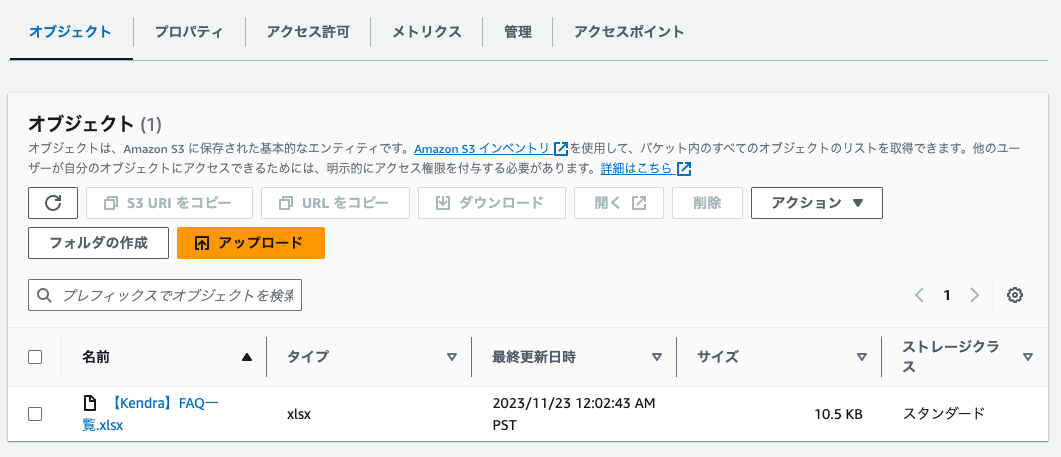Viewport: 1061px width, 457px height.
Task: Check the 【Kendra】FAQ一覧.xlsx row checkbox
Action: [35, 413]
